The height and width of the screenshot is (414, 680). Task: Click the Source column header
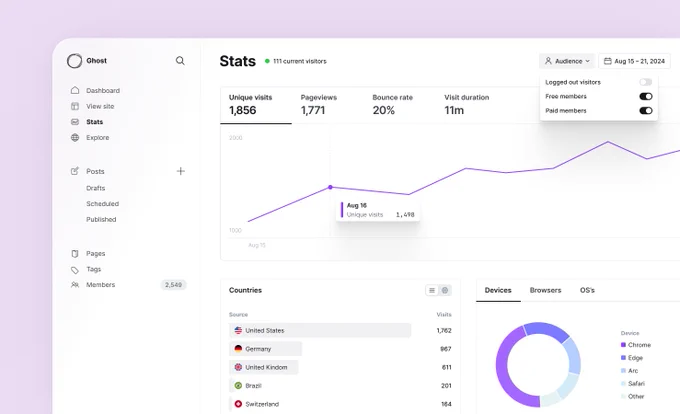[x=239, y=314]
